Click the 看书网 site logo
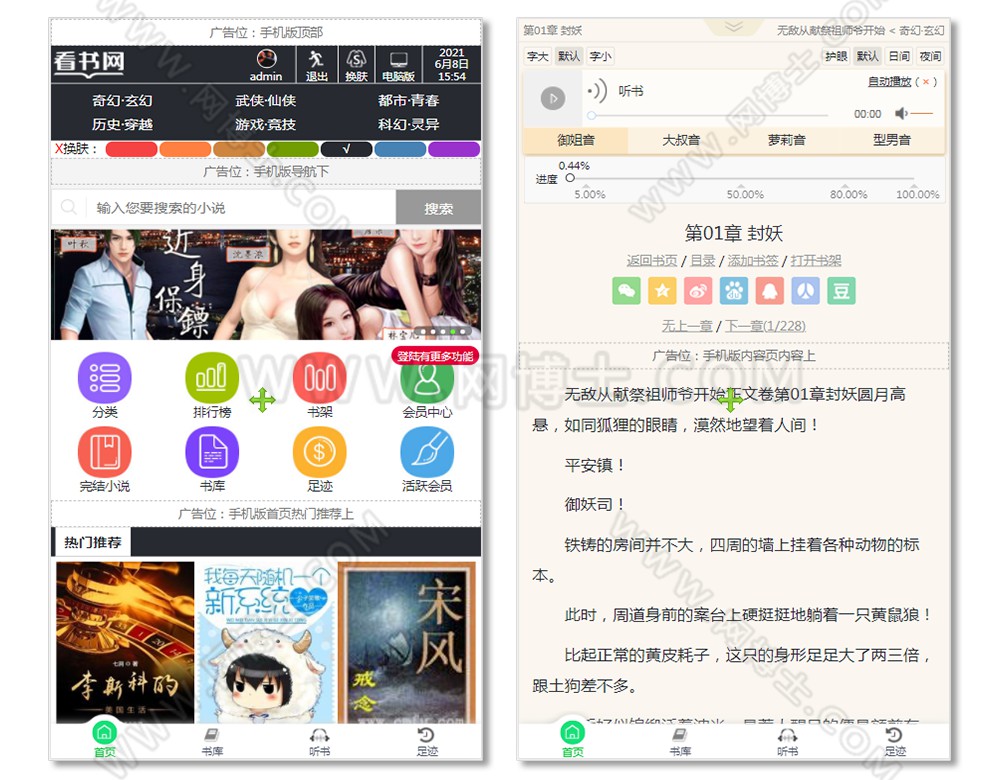The width and height of the screenshot is (1000, 780). 89,63
